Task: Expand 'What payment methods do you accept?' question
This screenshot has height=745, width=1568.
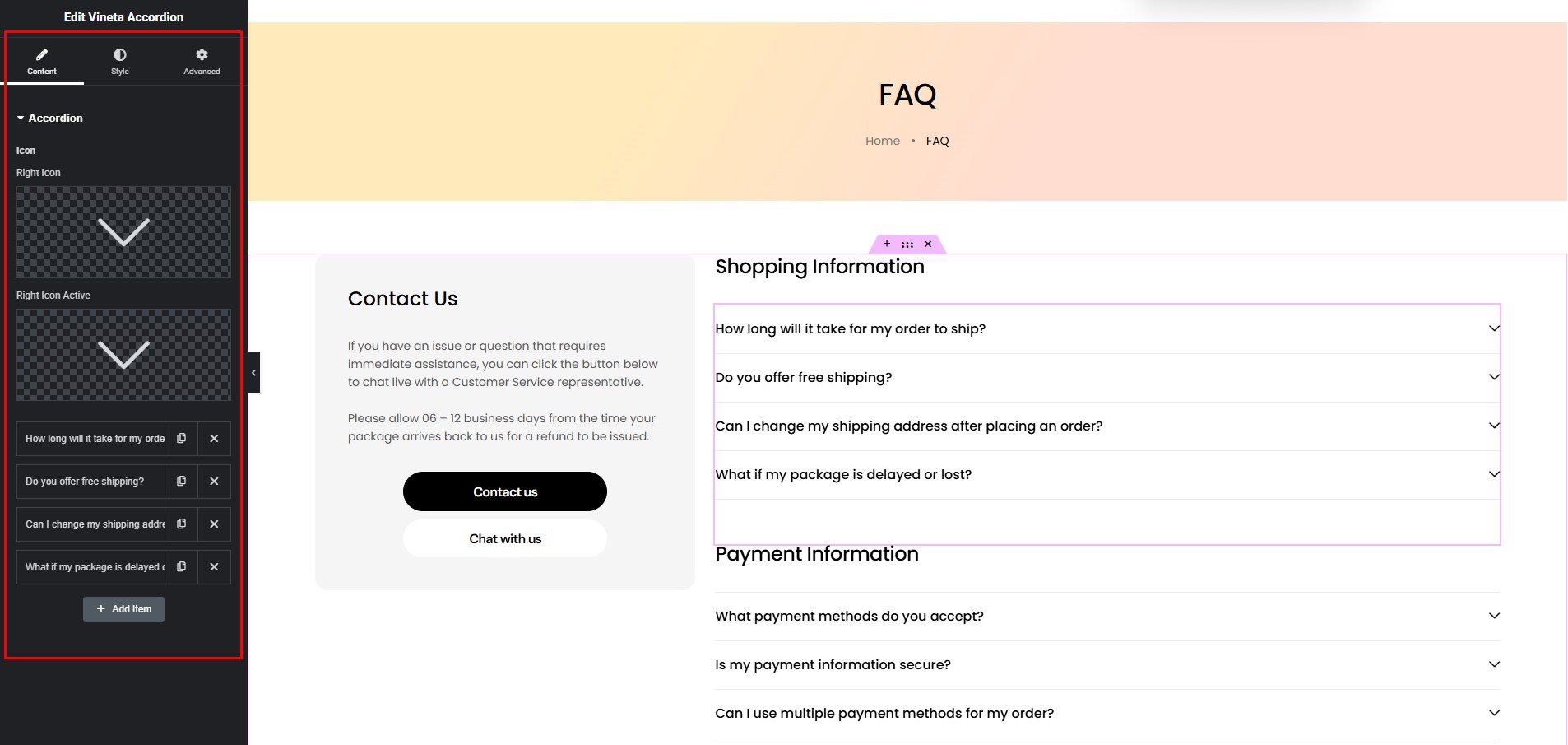Action: 1107,616
